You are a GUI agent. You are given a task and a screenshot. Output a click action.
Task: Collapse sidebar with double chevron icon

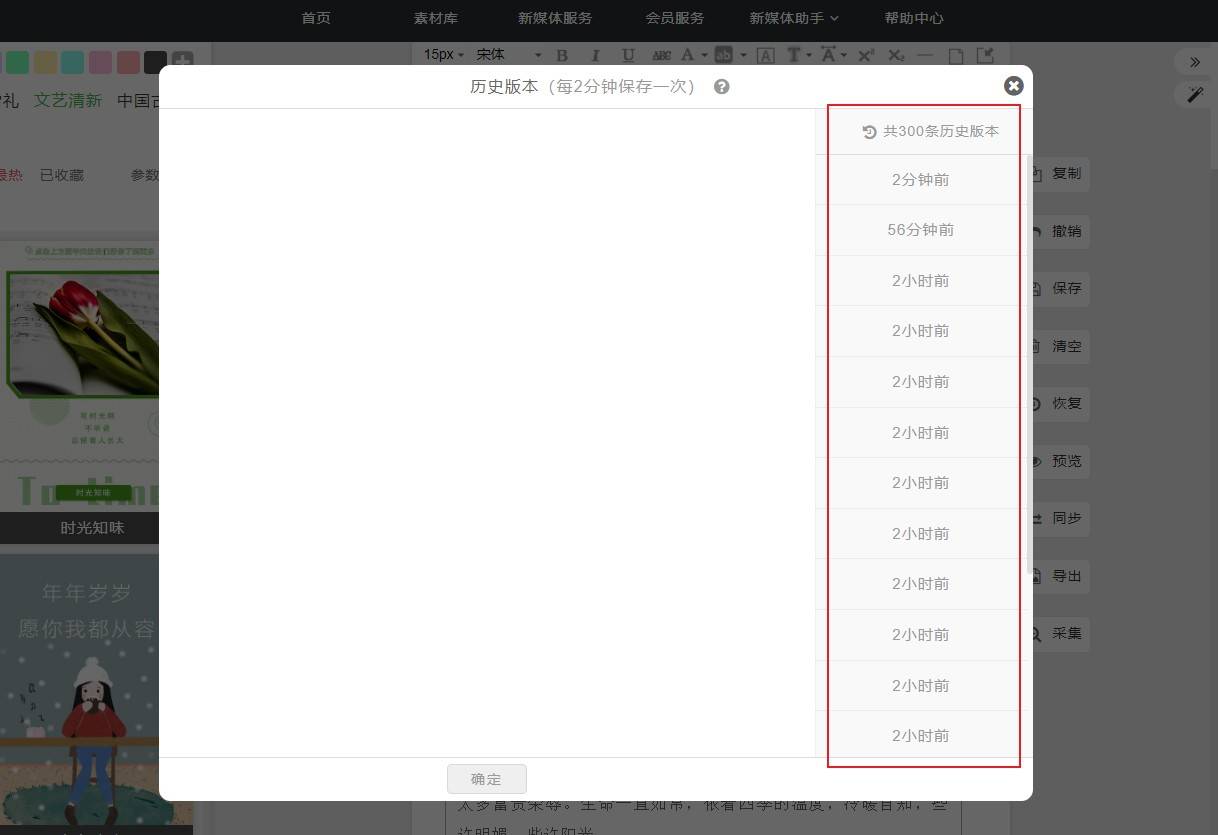[x=1194, y=62]
